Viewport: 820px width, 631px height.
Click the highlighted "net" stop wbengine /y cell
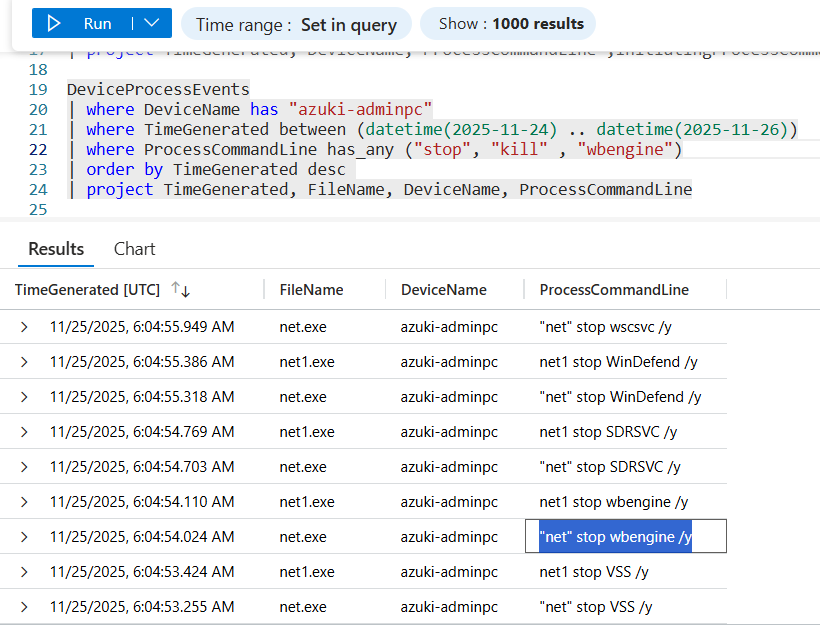(625, 536)
